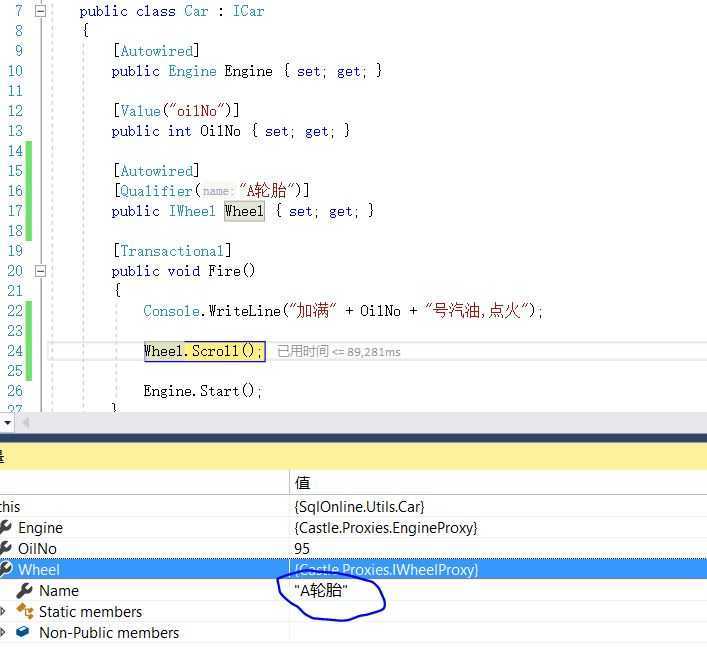Select the Wheel row in Locals

[x=354, y=569]
